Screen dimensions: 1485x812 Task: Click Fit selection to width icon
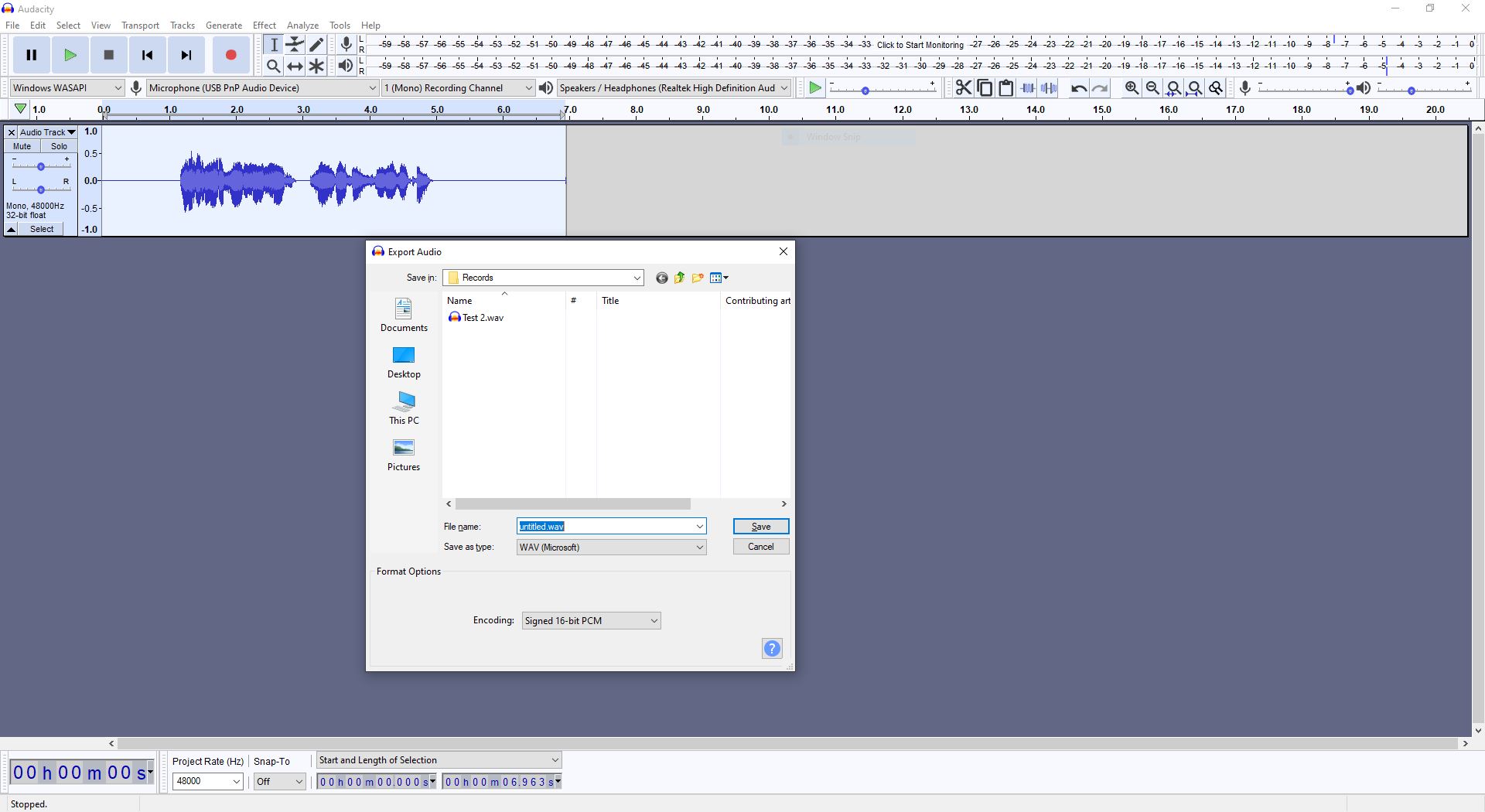click(x=1173, y=88)
